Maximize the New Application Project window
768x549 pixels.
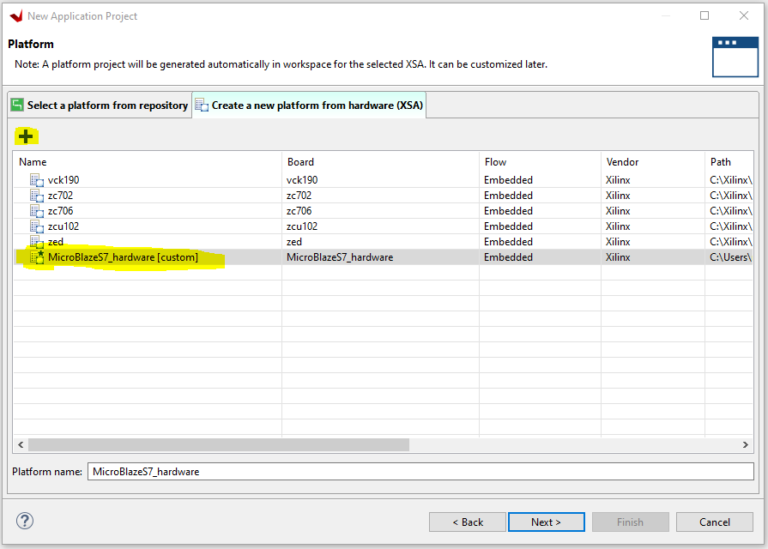tap(704, 16)
